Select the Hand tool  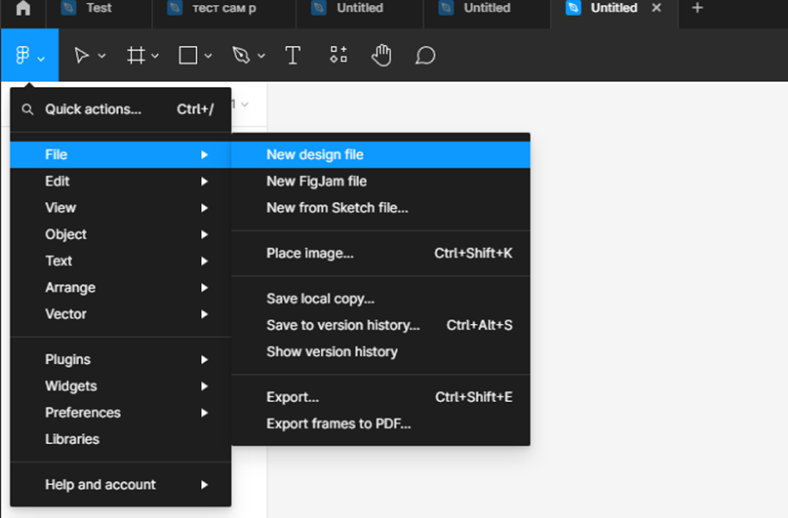[x=381, y=55]
